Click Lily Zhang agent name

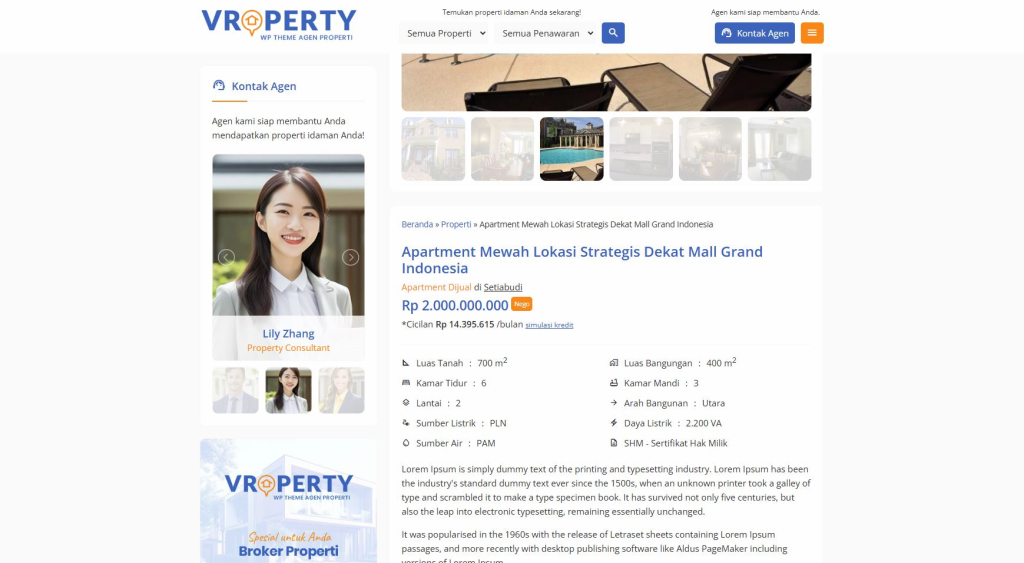click(288, 333)
